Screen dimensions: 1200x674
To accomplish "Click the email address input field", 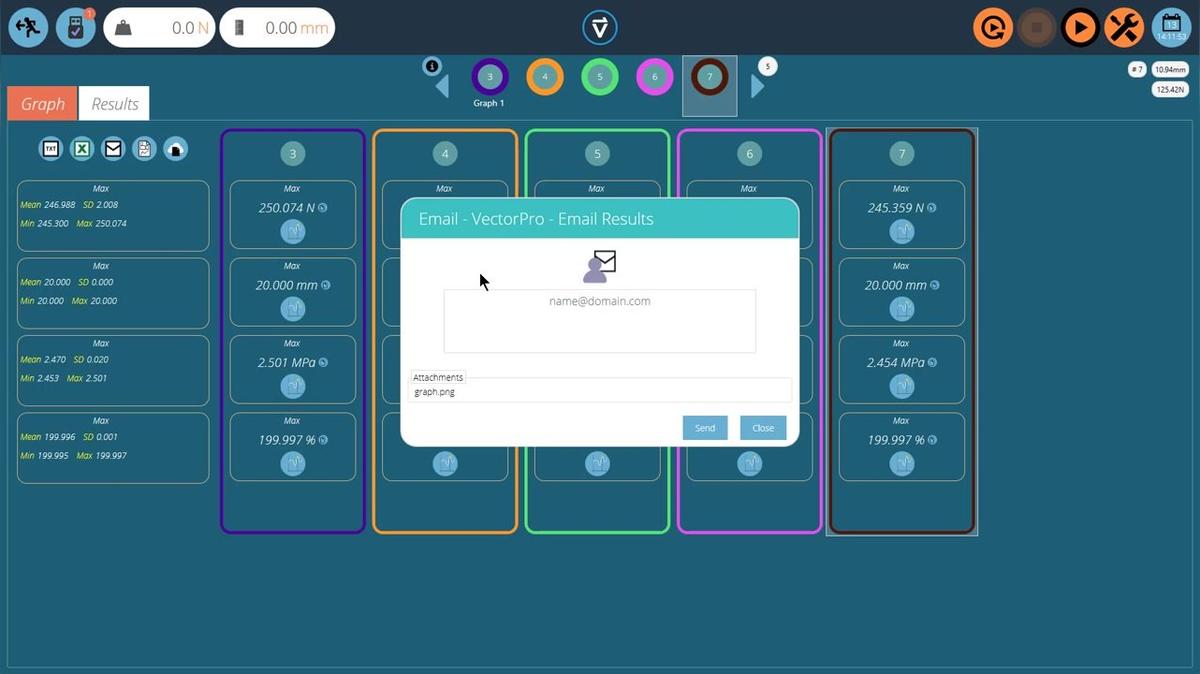I will point(600,321).
